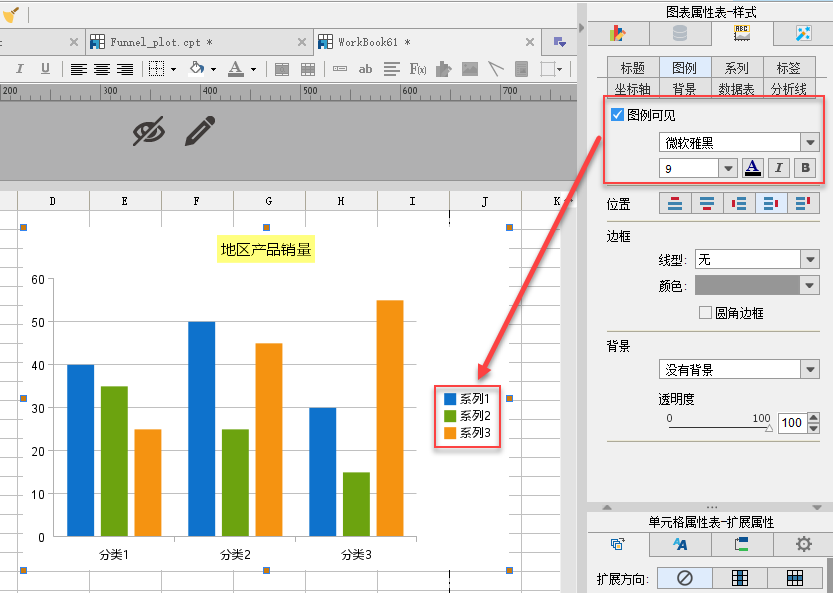Open the chart data database icon tab
Viewport: 833px width, 593px height.
point(680,33)
